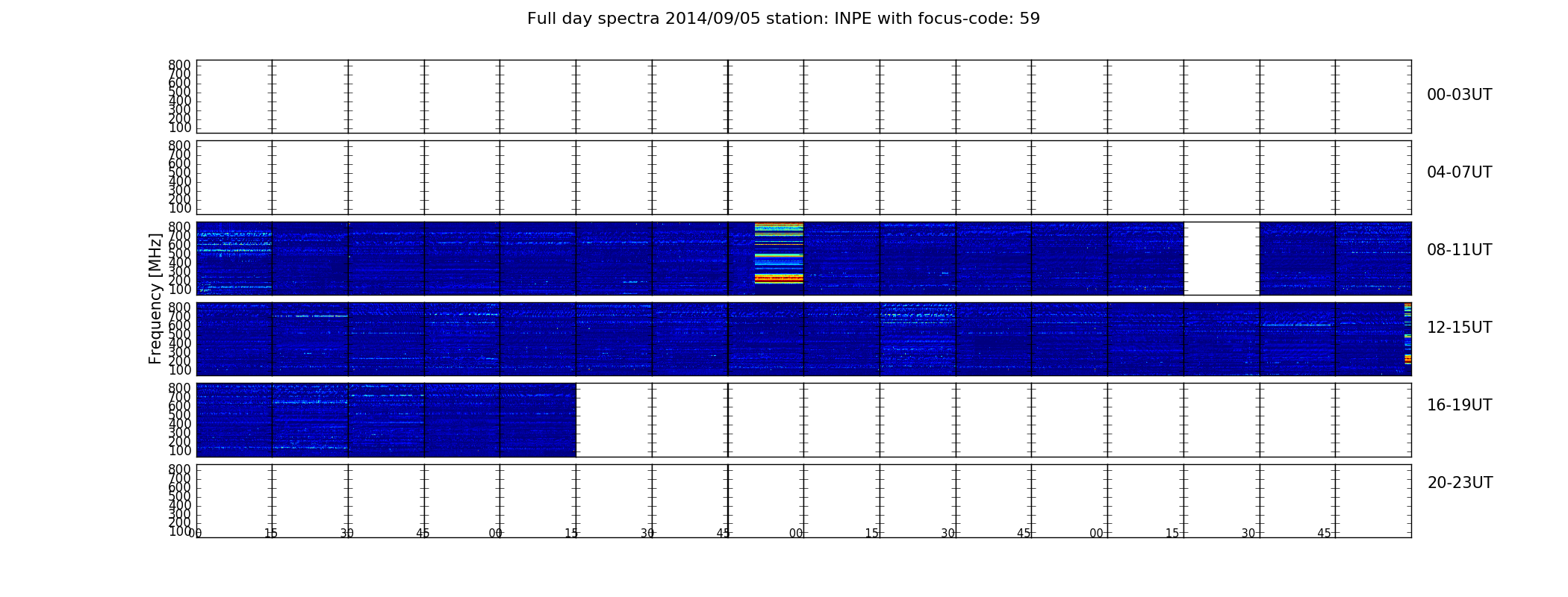Click the white data gap inside the 08-11UT spectrogram
This screenshot has height=597, width=1568.
1222,258
